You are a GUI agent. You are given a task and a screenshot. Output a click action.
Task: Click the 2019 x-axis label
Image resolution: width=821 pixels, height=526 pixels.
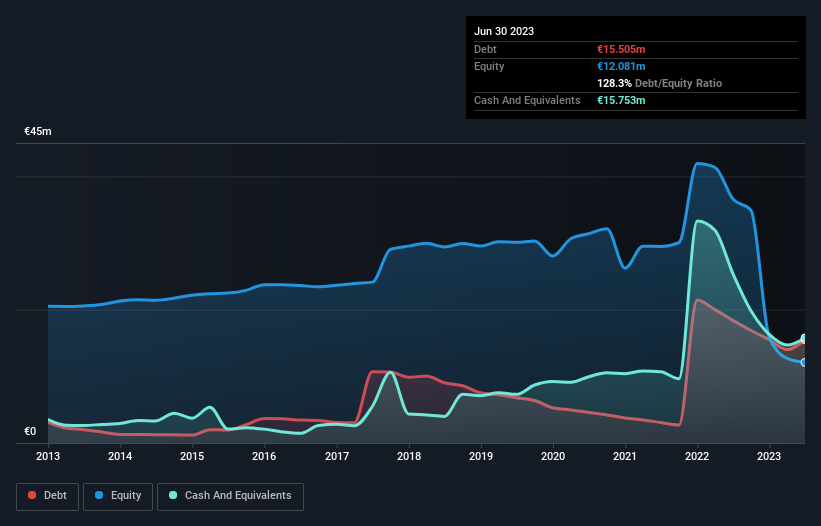tap(481, 456)
